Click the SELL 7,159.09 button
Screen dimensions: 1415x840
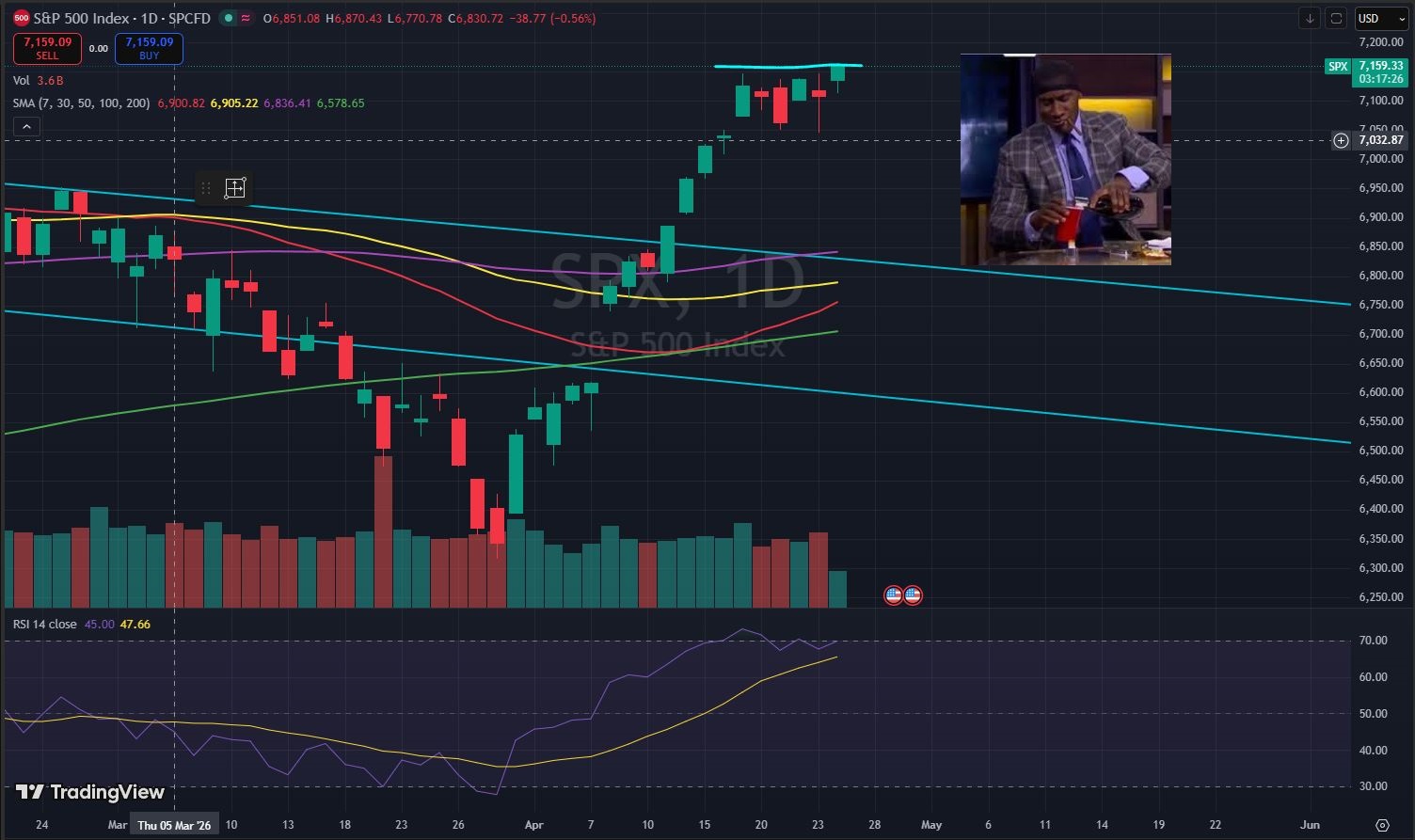pos(47,48)
